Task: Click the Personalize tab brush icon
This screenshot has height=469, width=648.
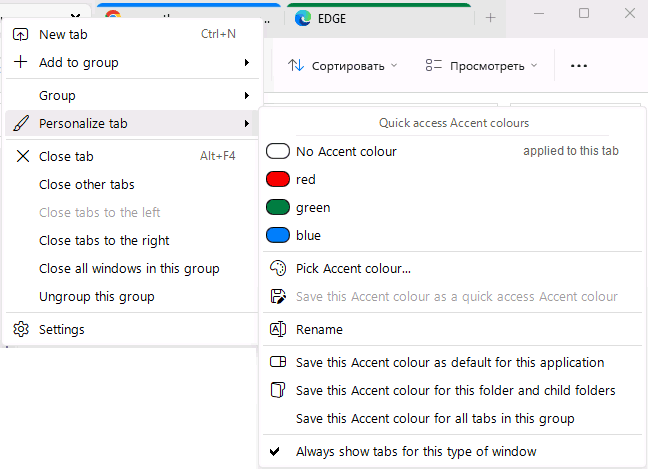Action: [x=21, y=124]
